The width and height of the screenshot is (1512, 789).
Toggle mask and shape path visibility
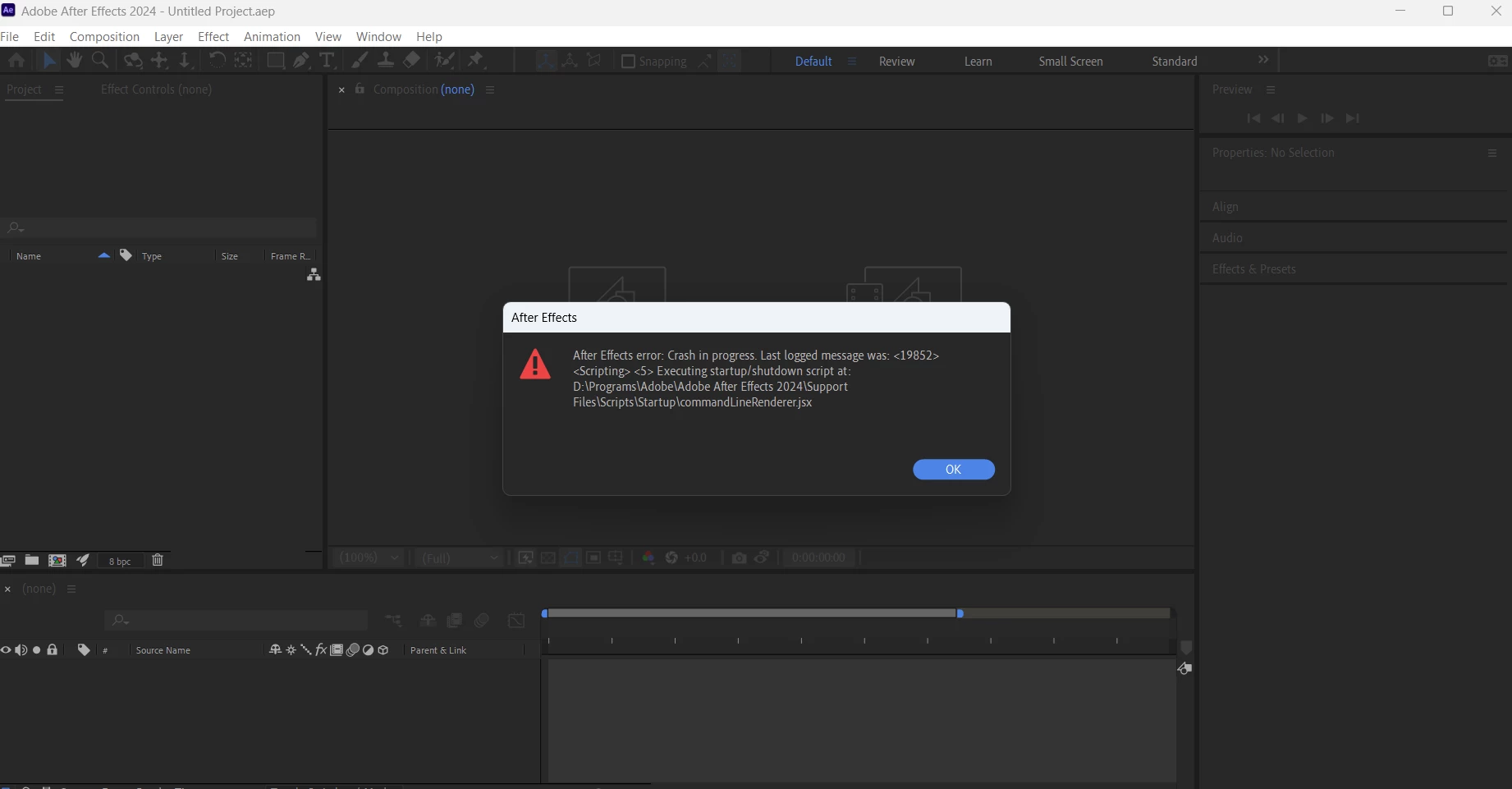click(571, 557)
